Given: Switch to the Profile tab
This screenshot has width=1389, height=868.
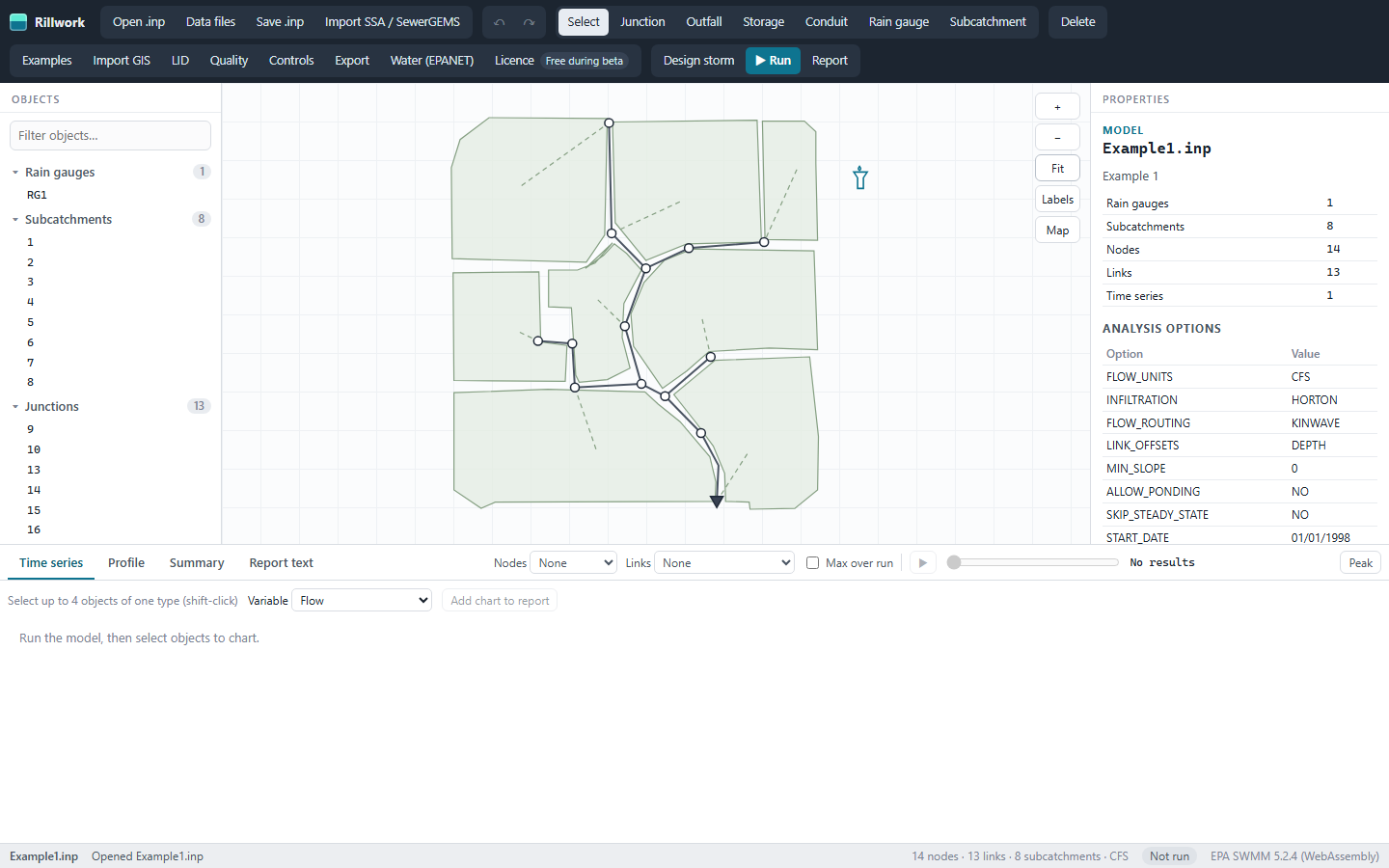Looking at the screenshot, I should [126, 563].
